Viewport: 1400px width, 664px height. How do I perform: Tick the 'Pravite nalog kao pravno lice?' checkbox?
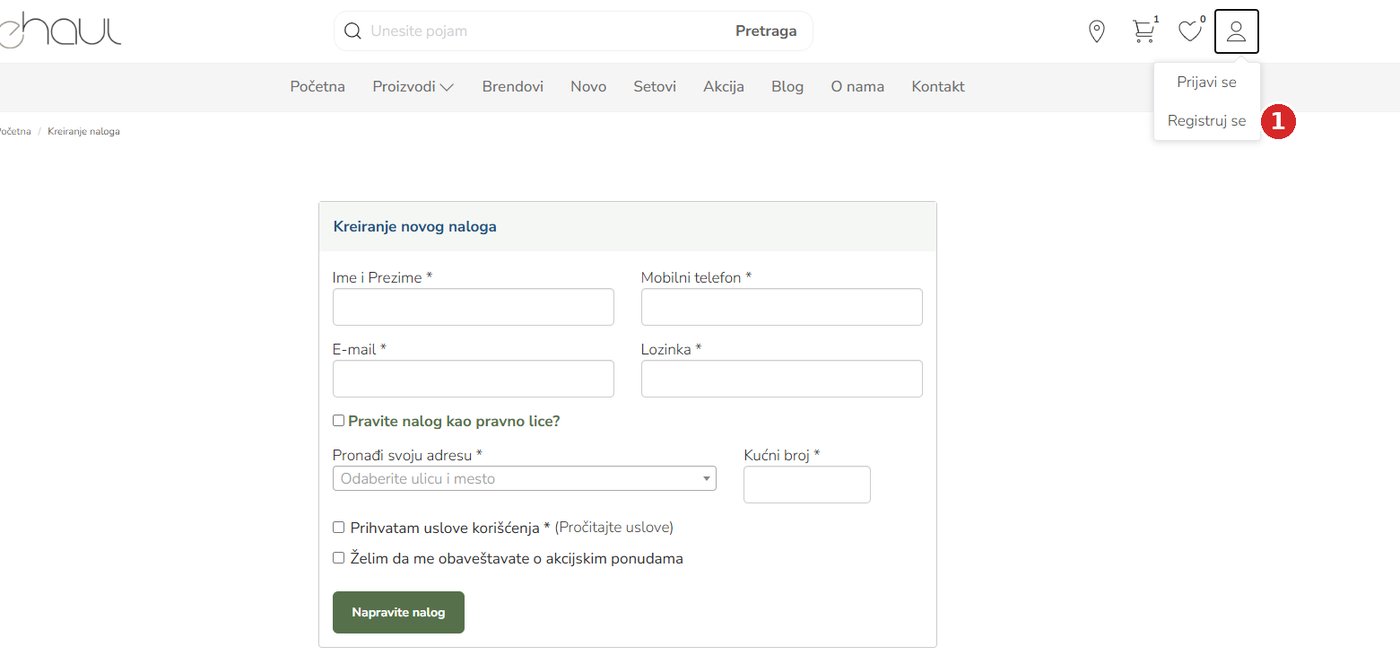point(338,421)
